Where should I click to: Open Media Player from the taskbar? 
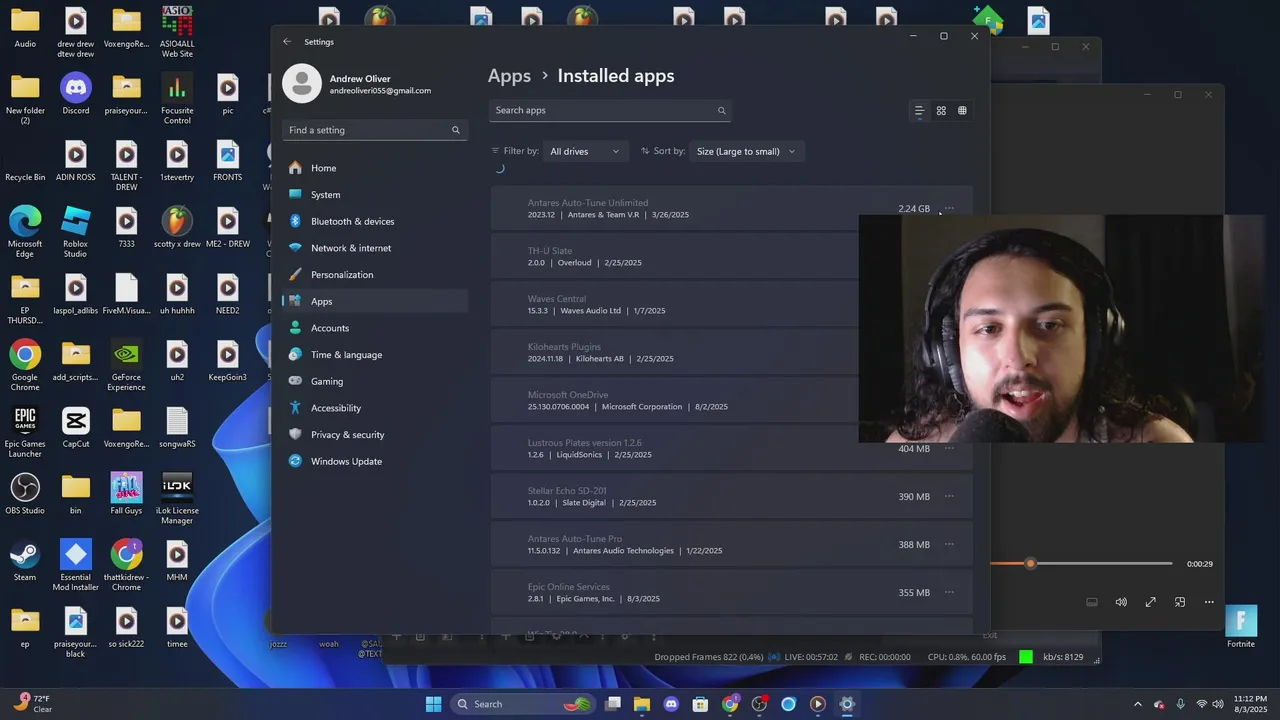817,704
